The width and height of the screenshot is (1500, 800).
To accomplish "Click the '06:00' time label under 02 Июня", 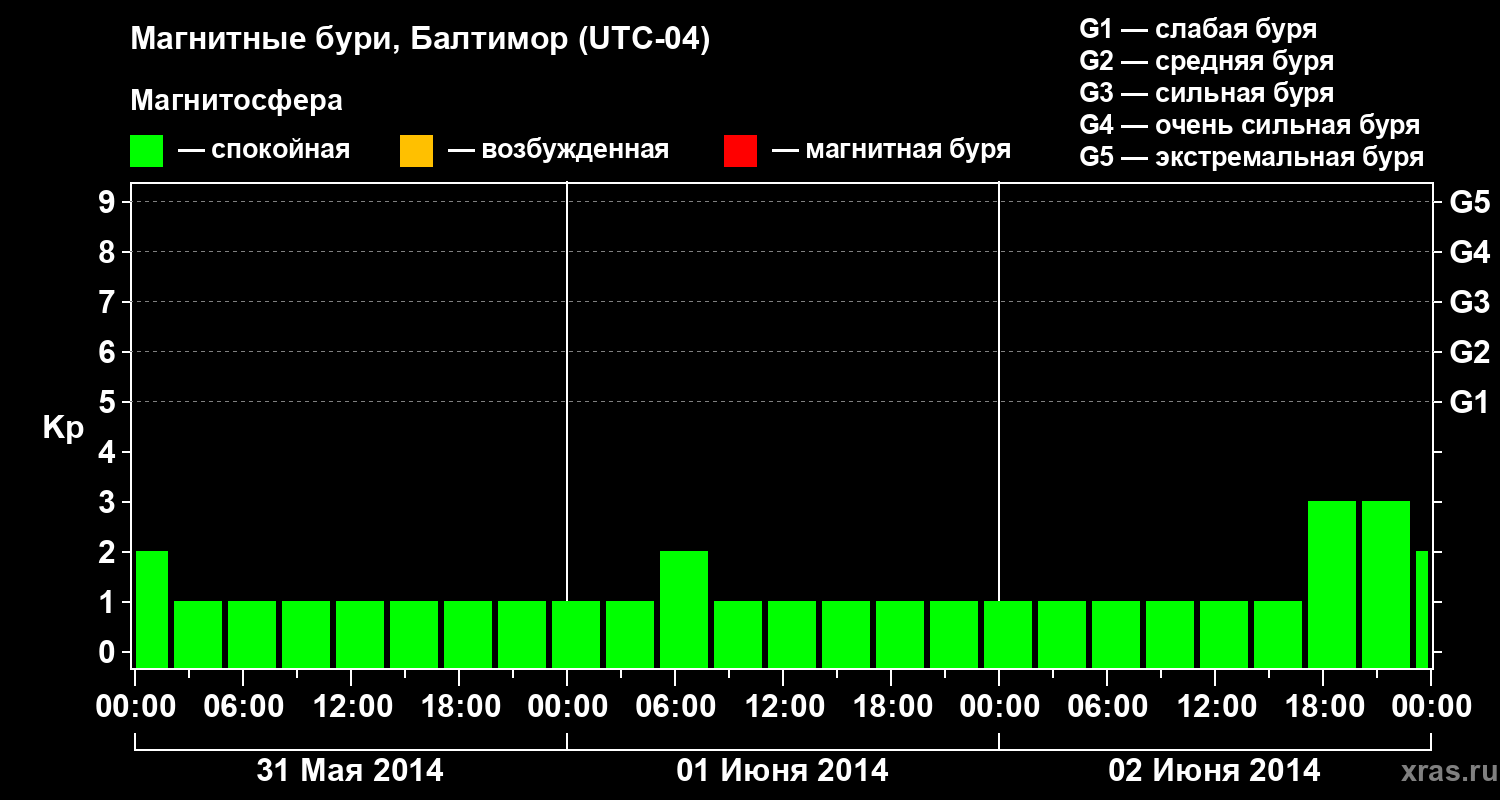I will 1107,707.
